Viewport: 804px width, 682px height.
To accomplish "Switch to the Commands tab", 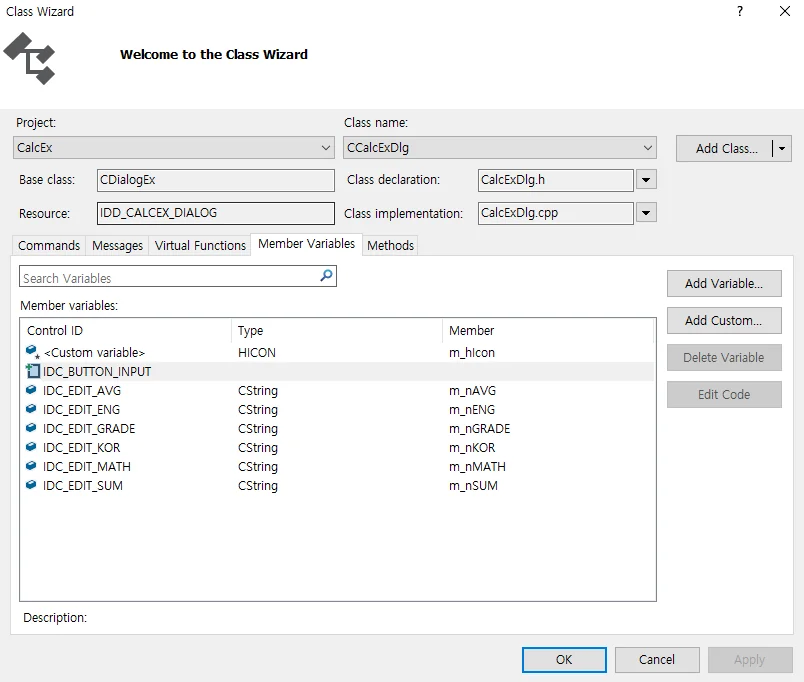I will coord(49,246).
